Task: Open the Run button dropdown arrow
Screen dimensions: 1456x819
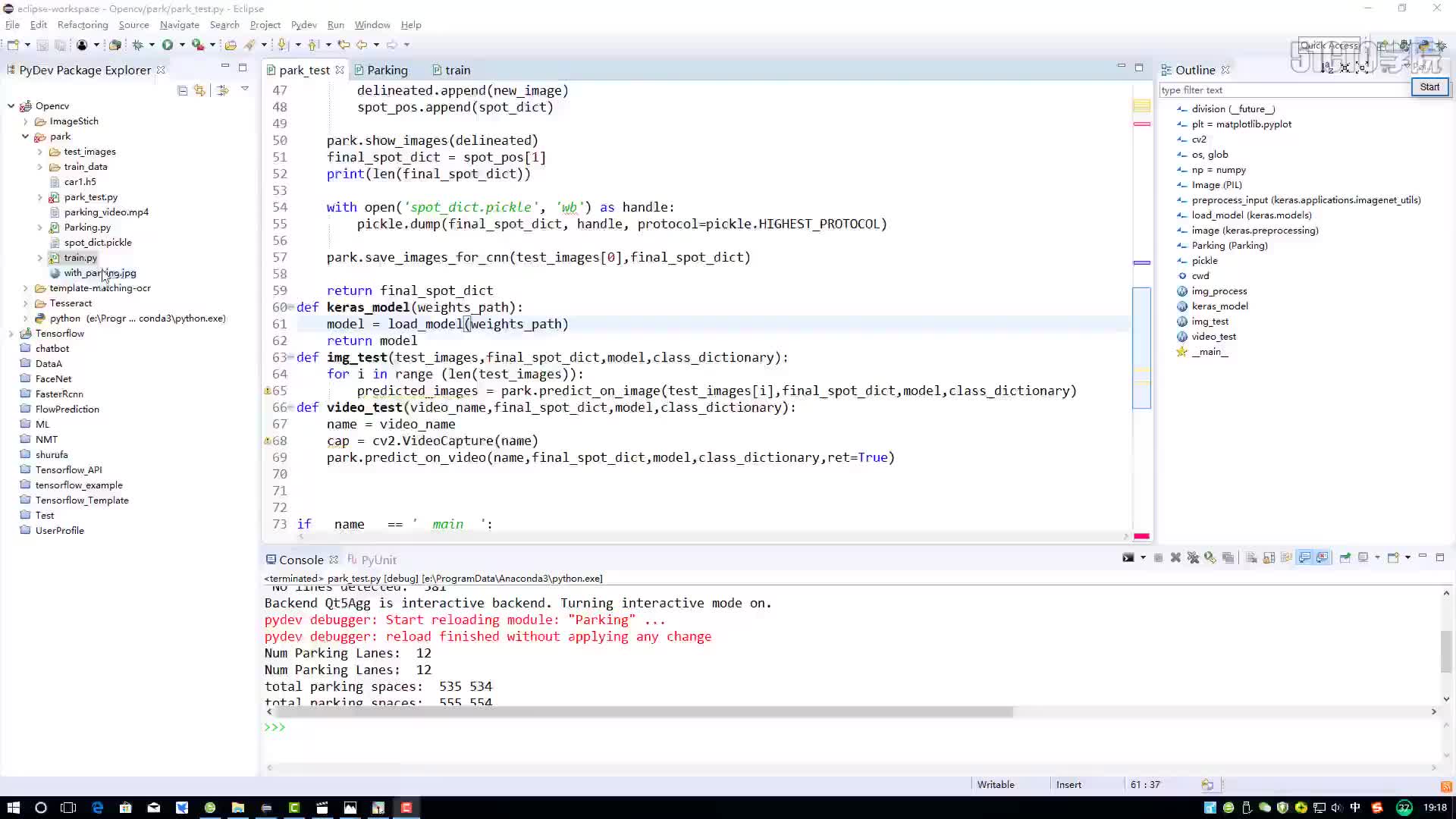Action: click(x=182, y=45)
